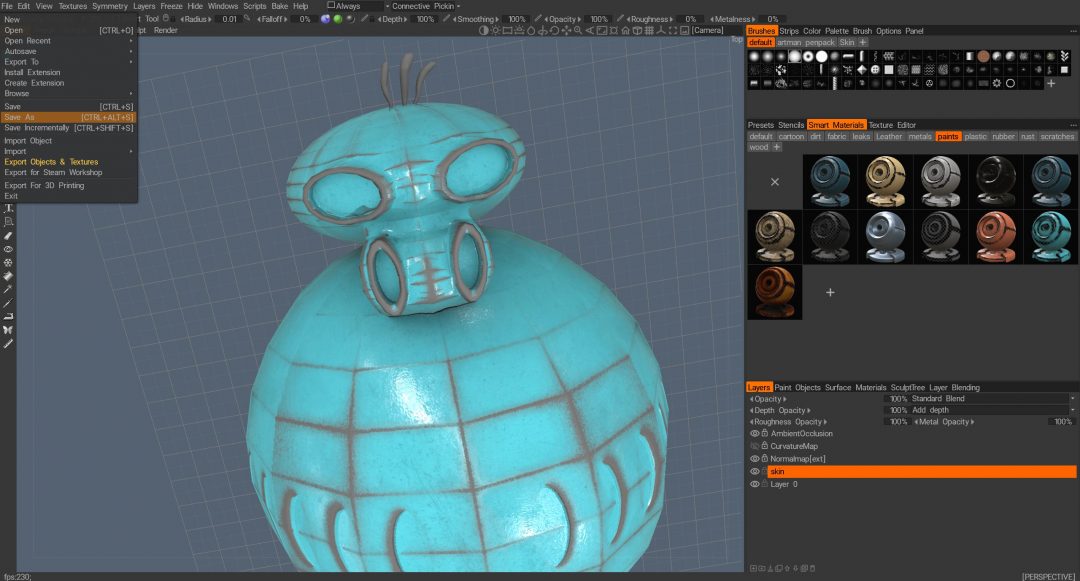
Task: Activate the butterfly-shaped tool icon
Action: [x=8, y=330]
